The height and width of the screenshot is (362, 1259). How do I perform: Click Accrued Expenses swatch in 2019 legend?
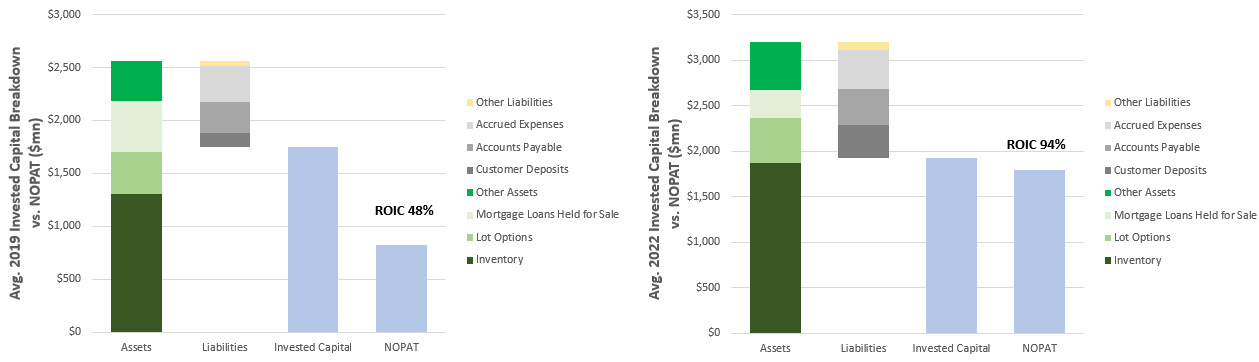(469, 125)
